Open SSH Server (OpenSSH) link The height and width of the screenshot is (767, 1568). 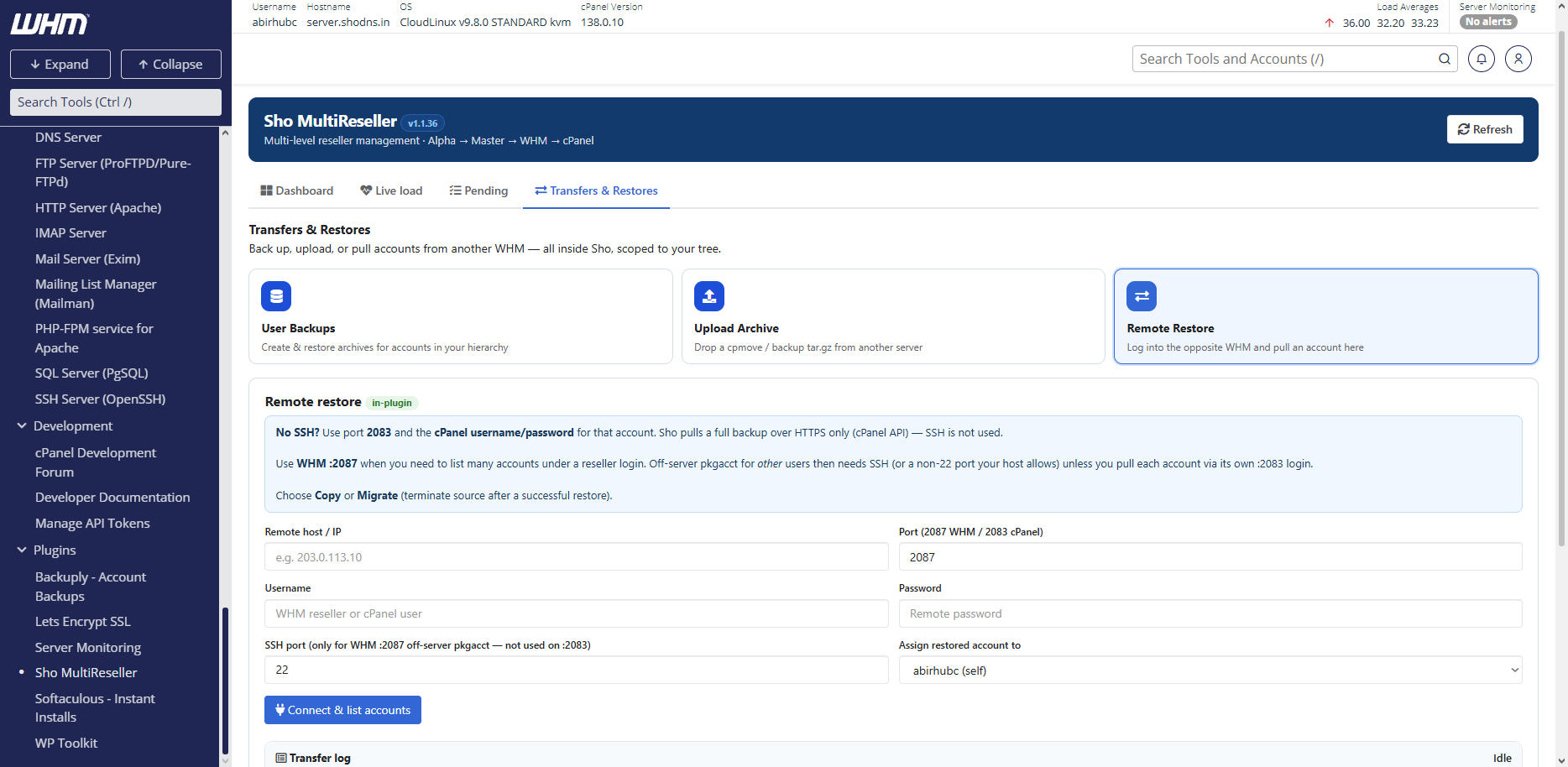100,399
